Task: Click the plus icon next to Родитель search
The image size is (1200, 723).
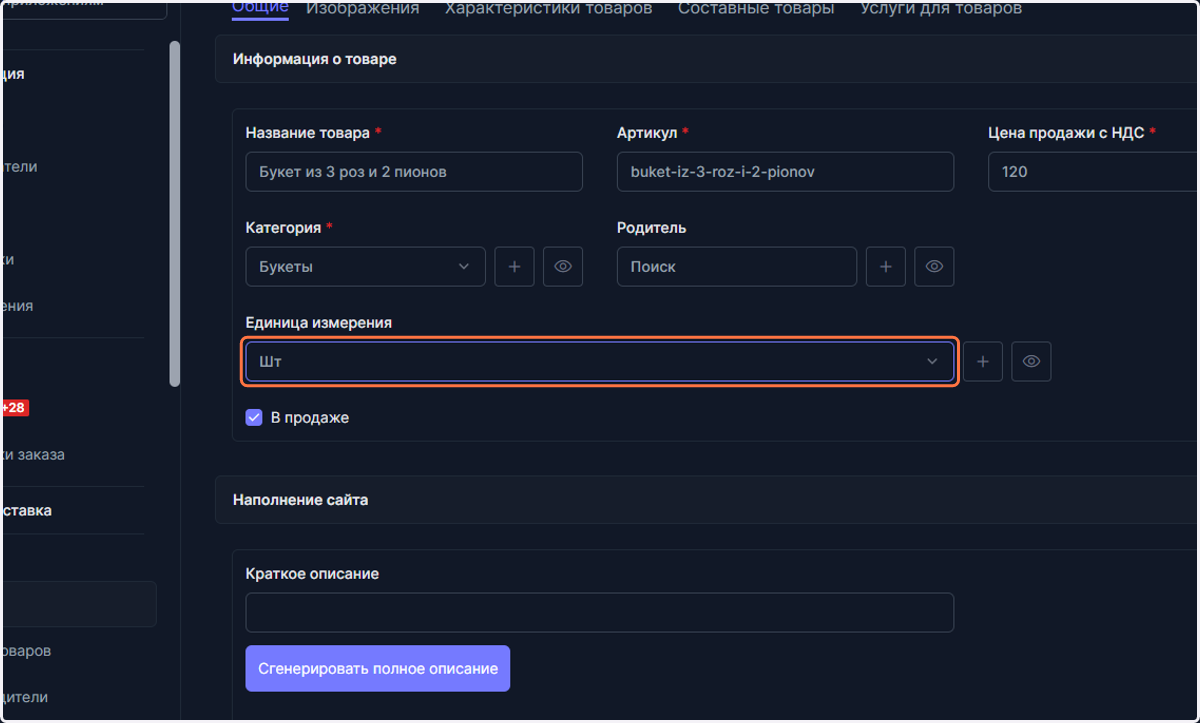Action: click(x=885, y=267)
